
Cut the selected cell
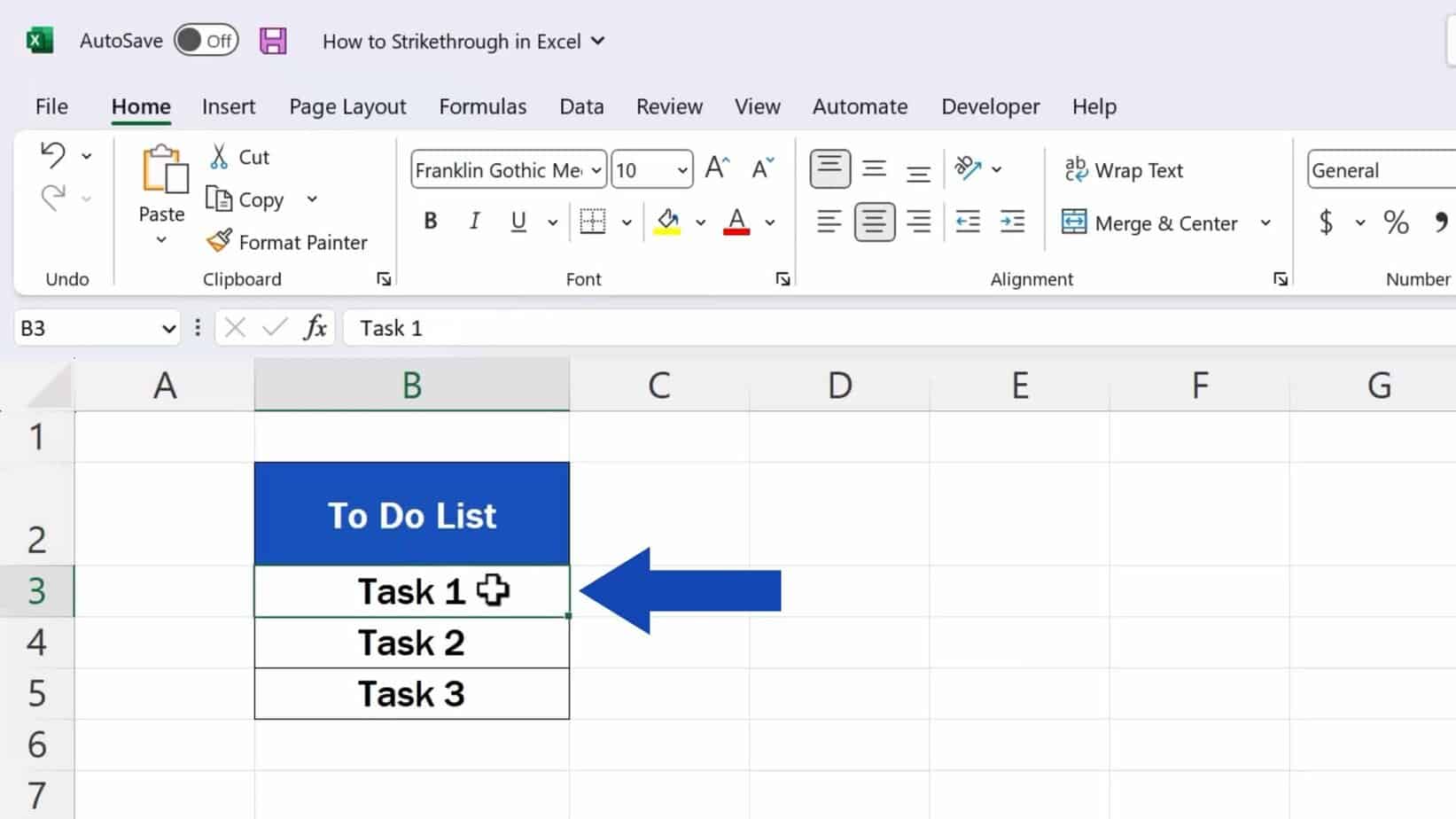(239, 156)
